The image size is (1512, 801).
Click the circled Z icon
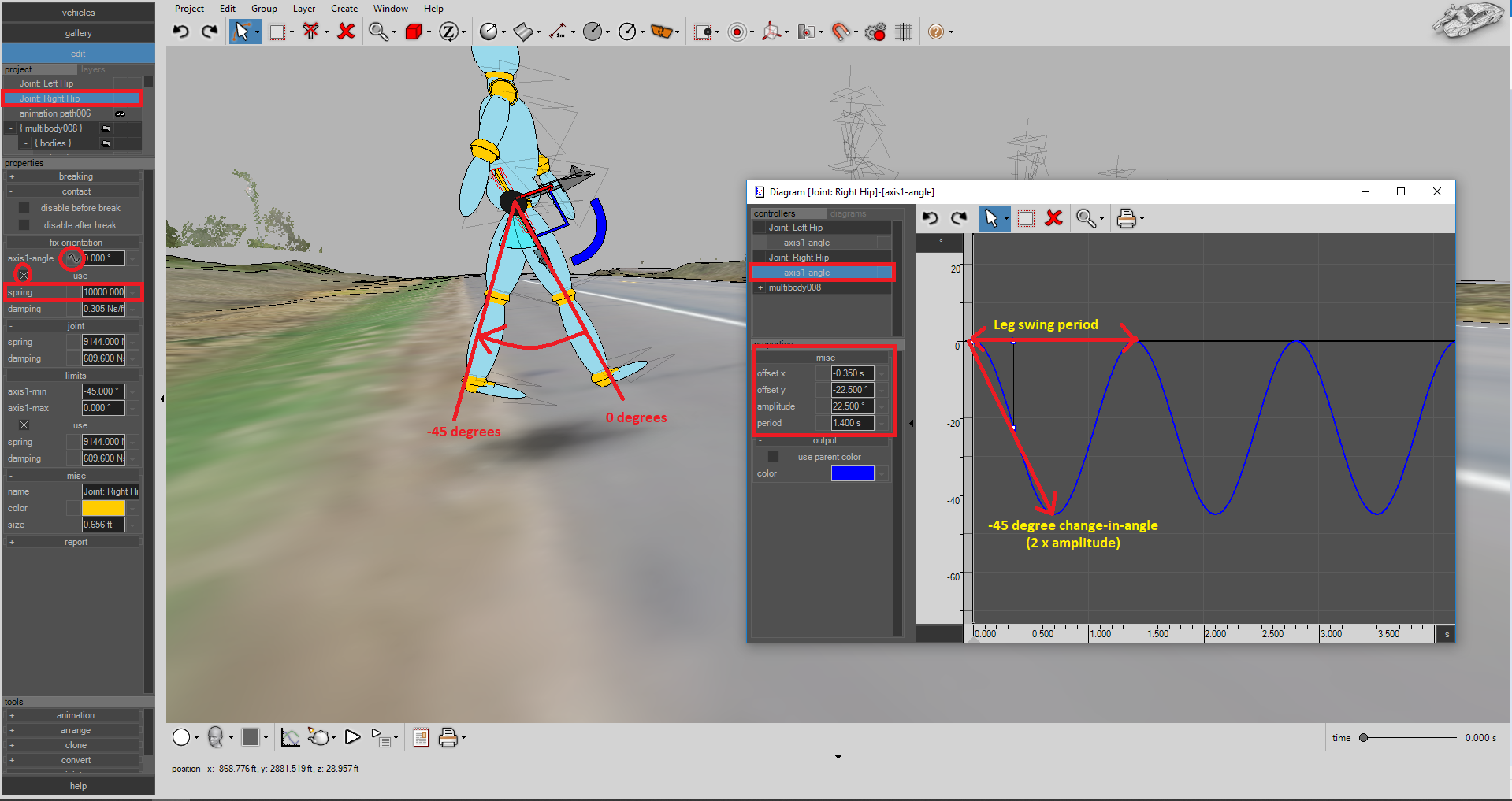(x=448, y=32)
